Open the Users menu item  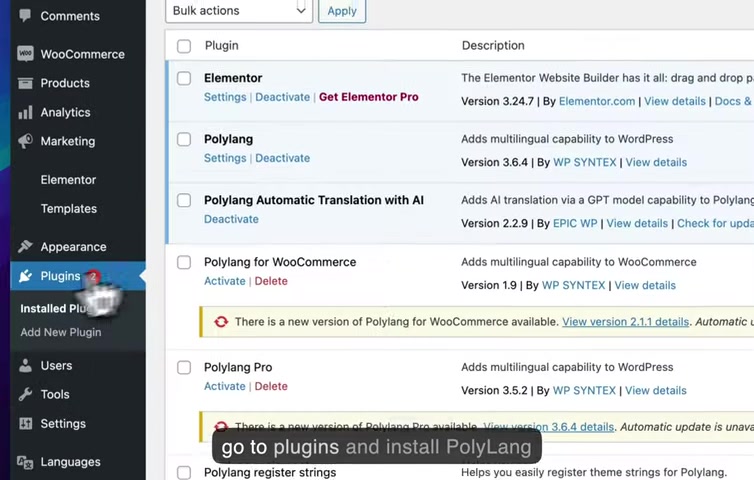tap(56, 366)
